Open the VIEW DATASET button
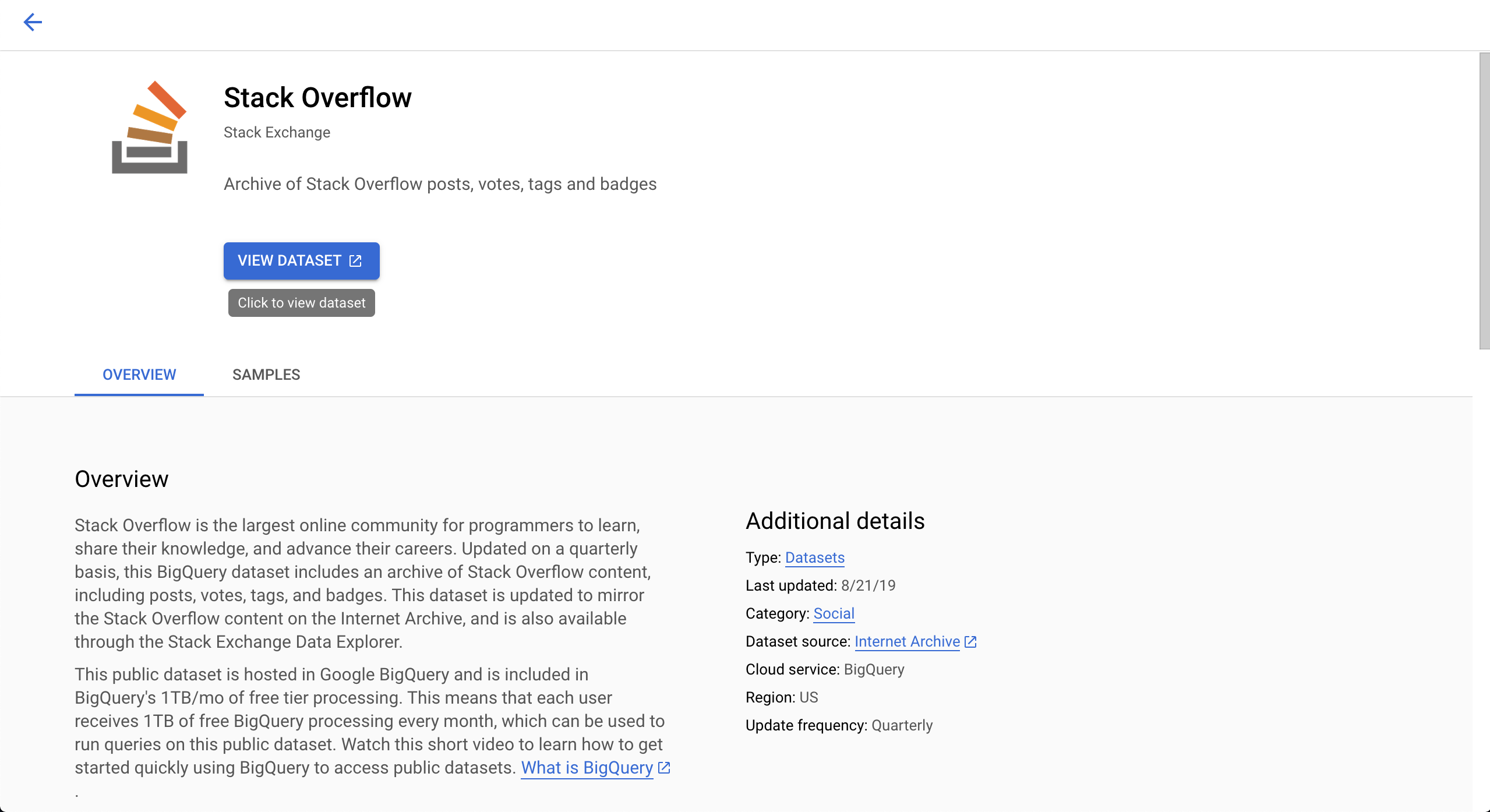1490x812 pixels. 301,260
